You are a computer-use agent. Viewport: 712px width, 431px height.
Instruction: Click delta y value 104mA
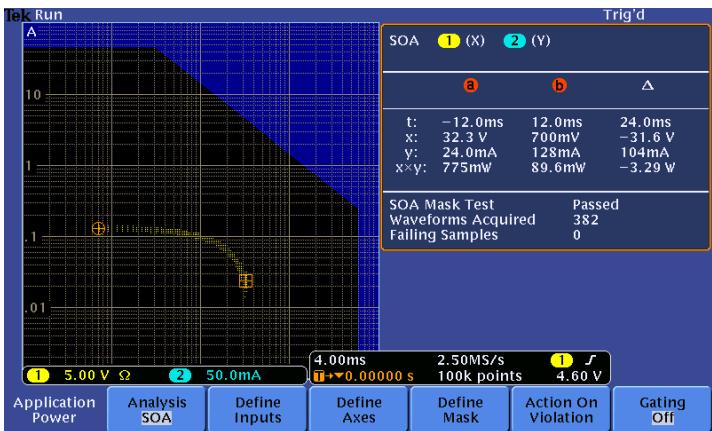(644, 153)
